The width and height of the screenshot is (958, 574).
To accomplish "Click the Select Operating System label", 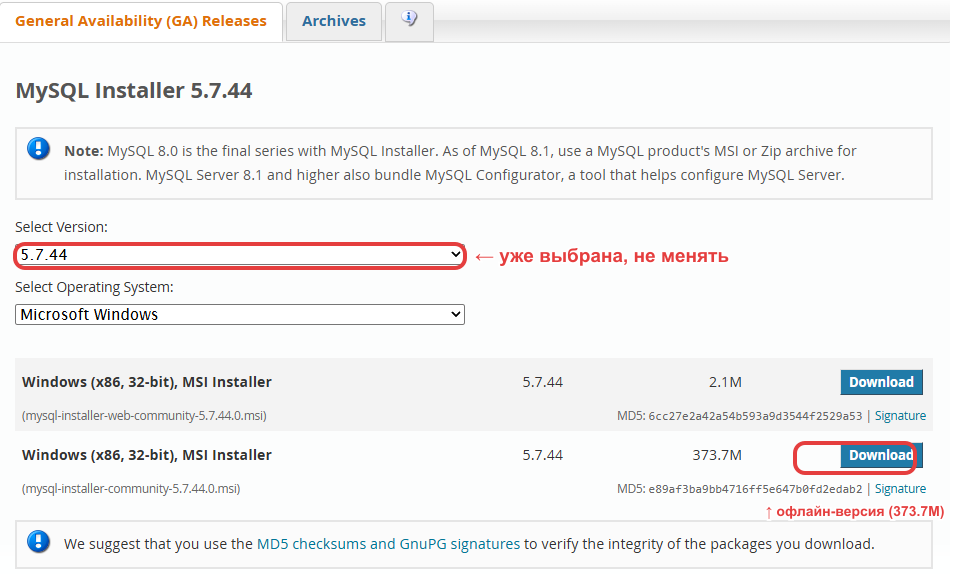I will (94, 287).
